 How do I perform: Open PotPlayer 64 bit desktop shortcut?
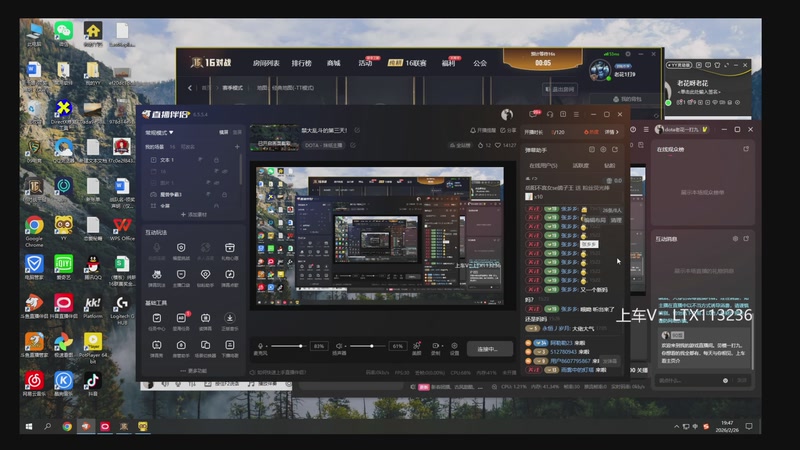click(93, 348)
